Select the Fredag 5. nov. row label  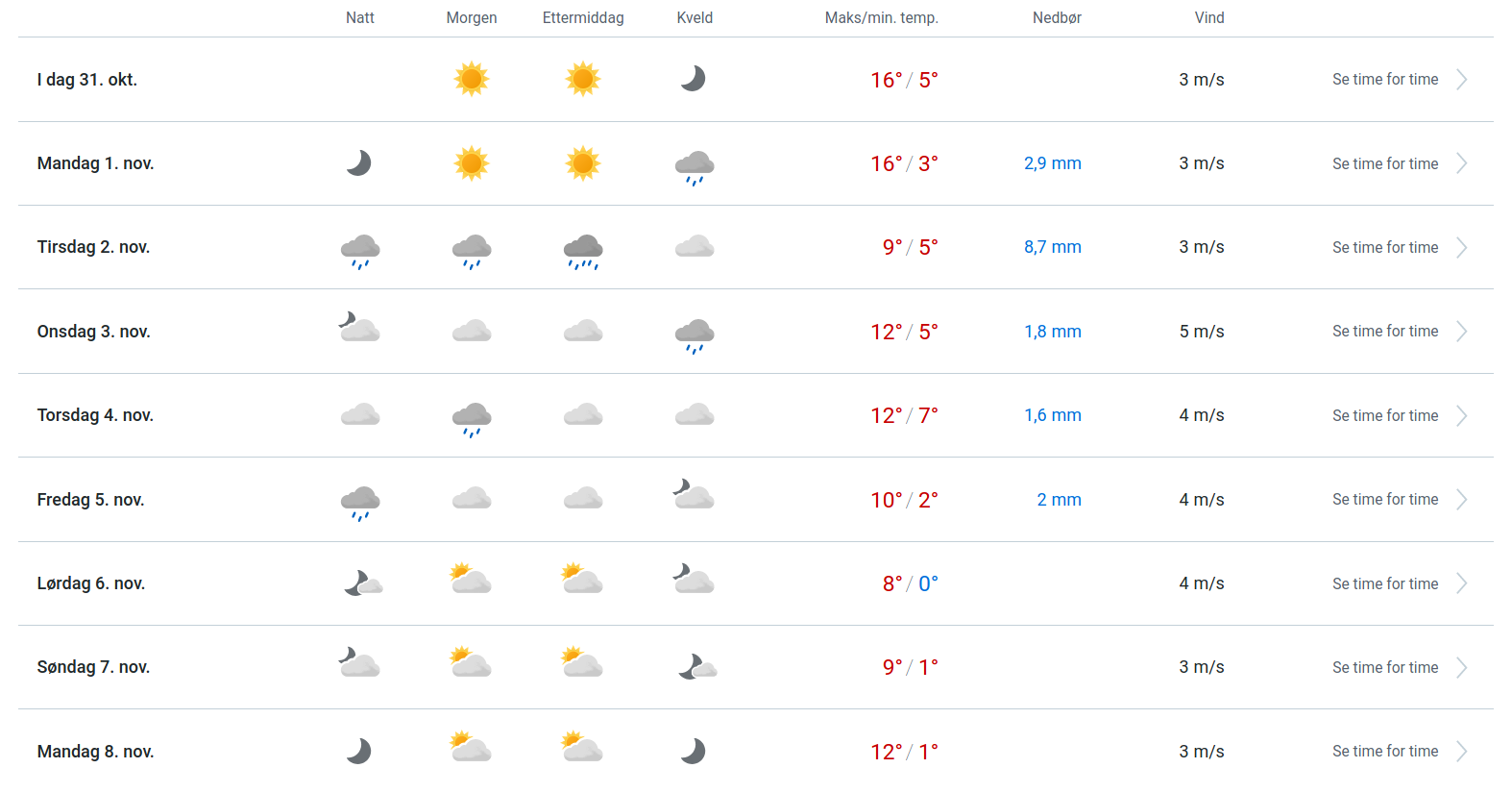click(x=91, y=500)
